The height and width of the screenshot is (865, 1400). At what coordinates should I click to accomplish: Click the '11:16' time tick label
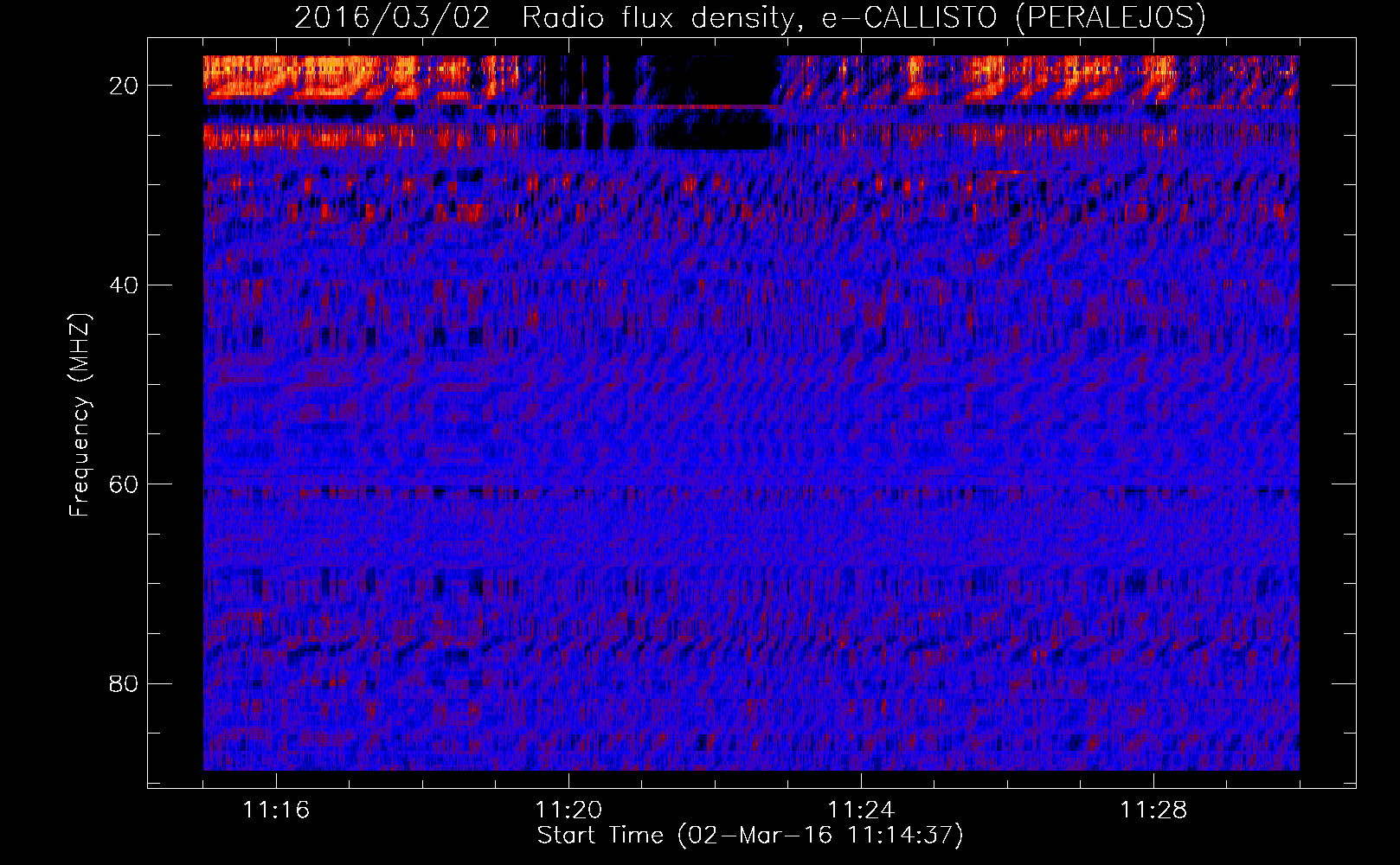click(x=276, y=810)
